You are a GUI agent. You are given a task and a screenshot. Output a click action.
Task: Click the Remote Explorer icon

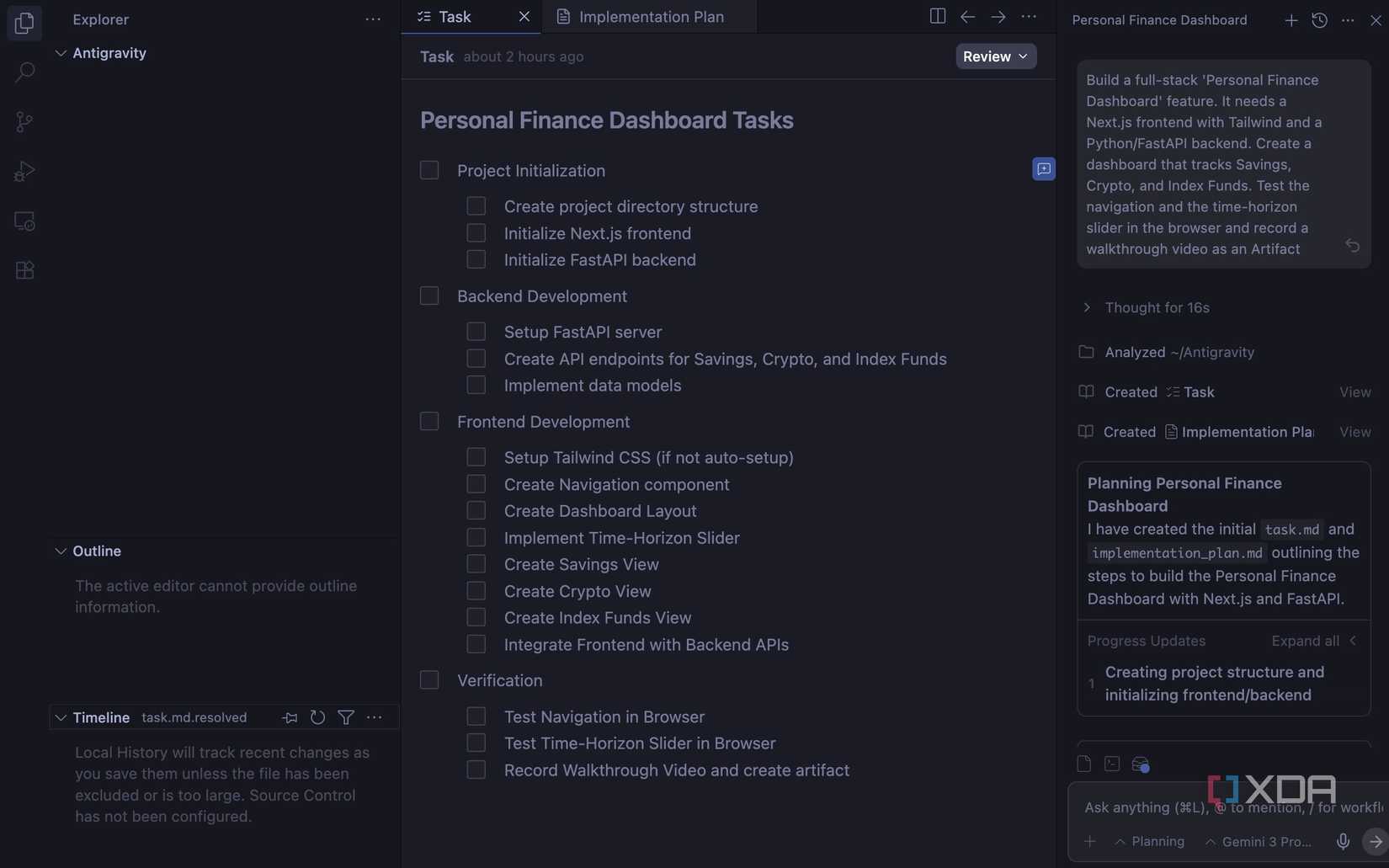(24, 220)
